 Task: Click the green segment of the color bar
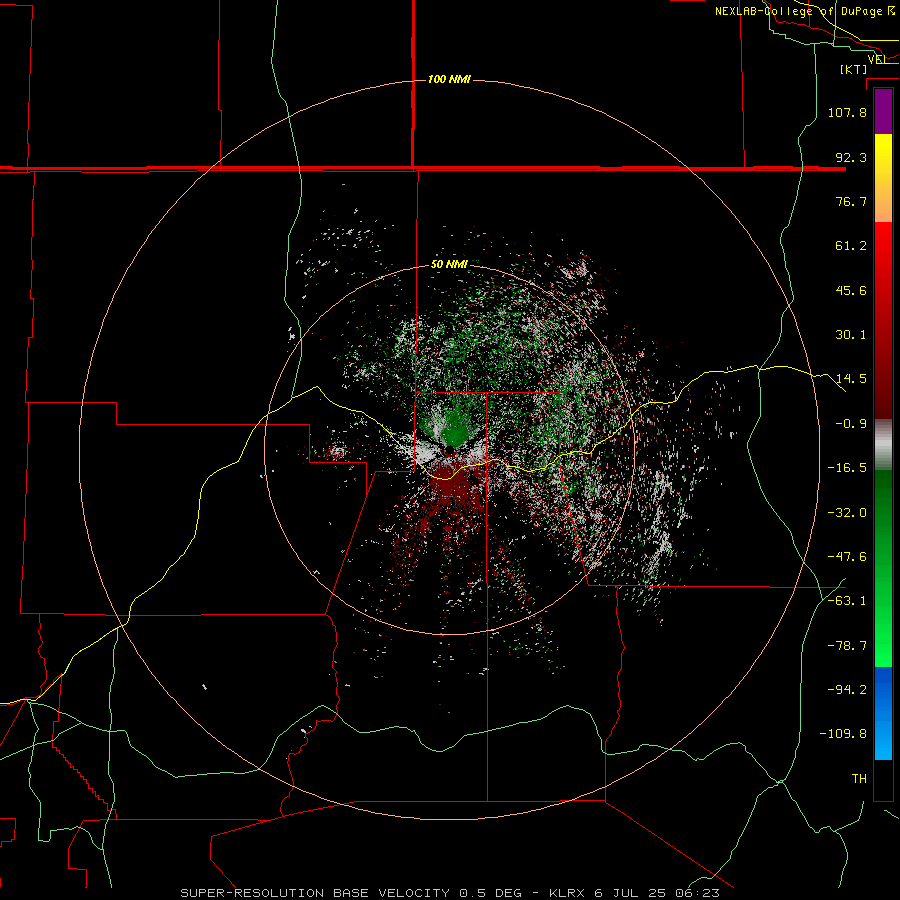point(883,568)
